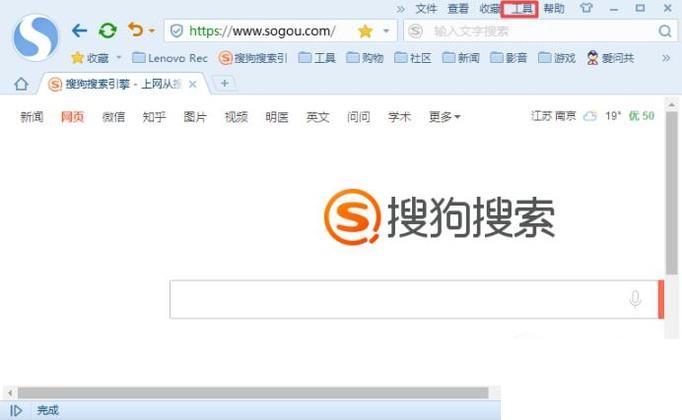Click the cloud weather icon
This screenshot has height=420, width=682.
pyautogui.click(x=590, y=116)
